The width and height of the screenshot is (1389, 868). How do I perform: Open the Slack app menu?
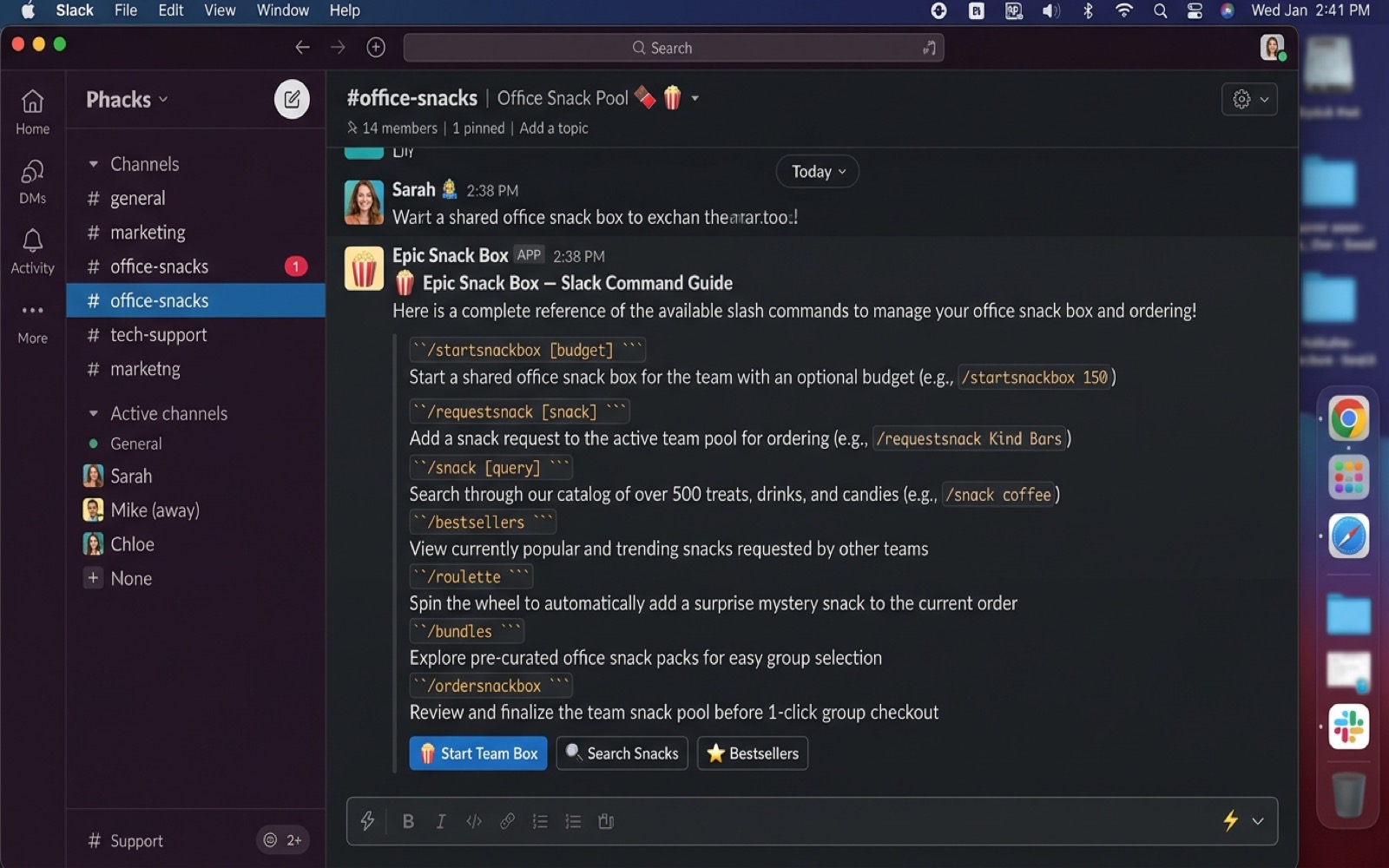[75, 10]
